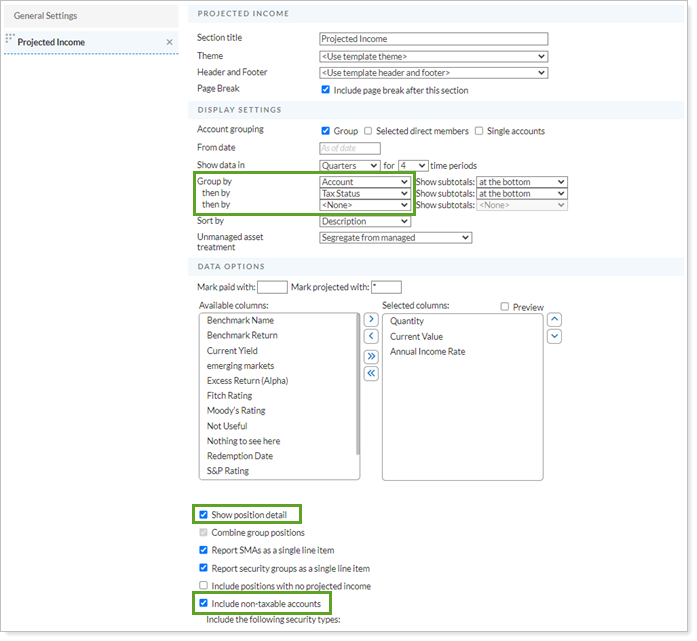Click the add all double arrow button

[371, 356]
